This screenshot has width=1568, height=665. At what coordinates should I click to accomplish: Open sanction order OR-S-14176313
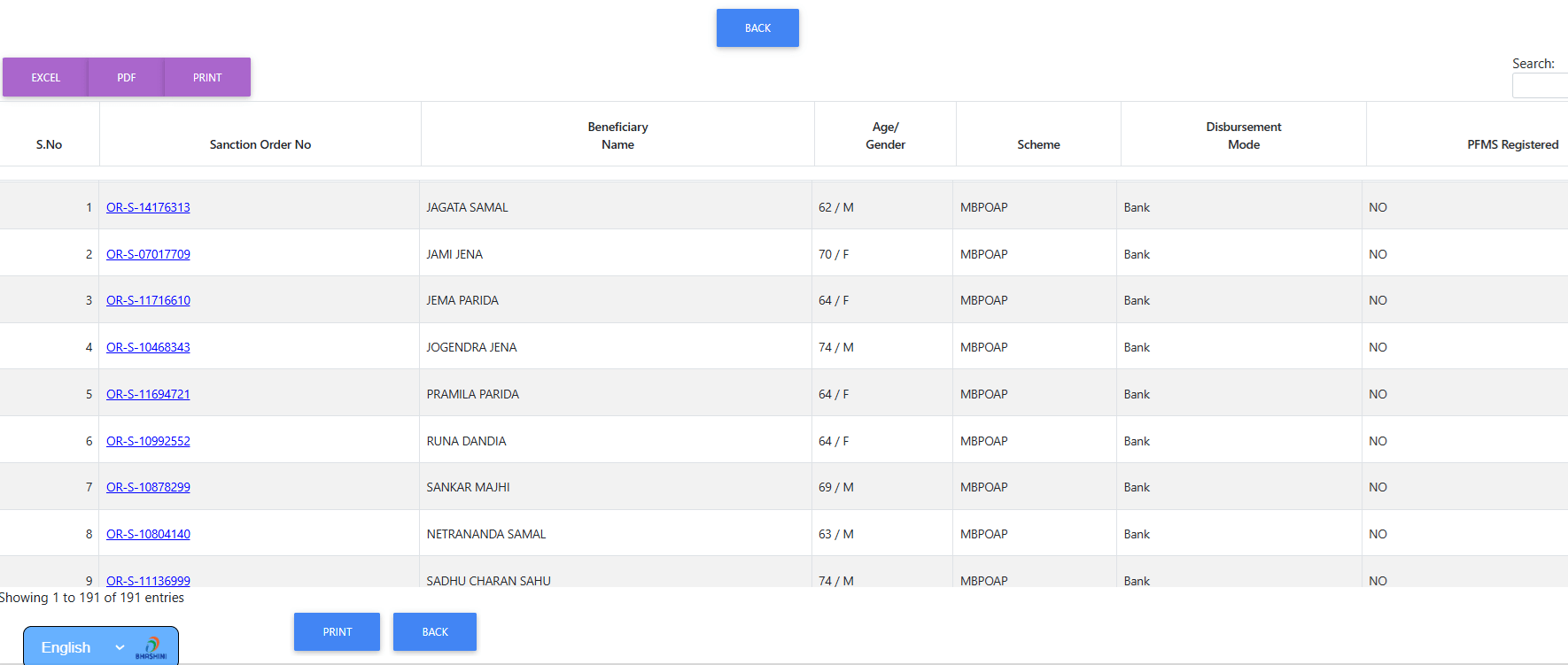[148, 207]
